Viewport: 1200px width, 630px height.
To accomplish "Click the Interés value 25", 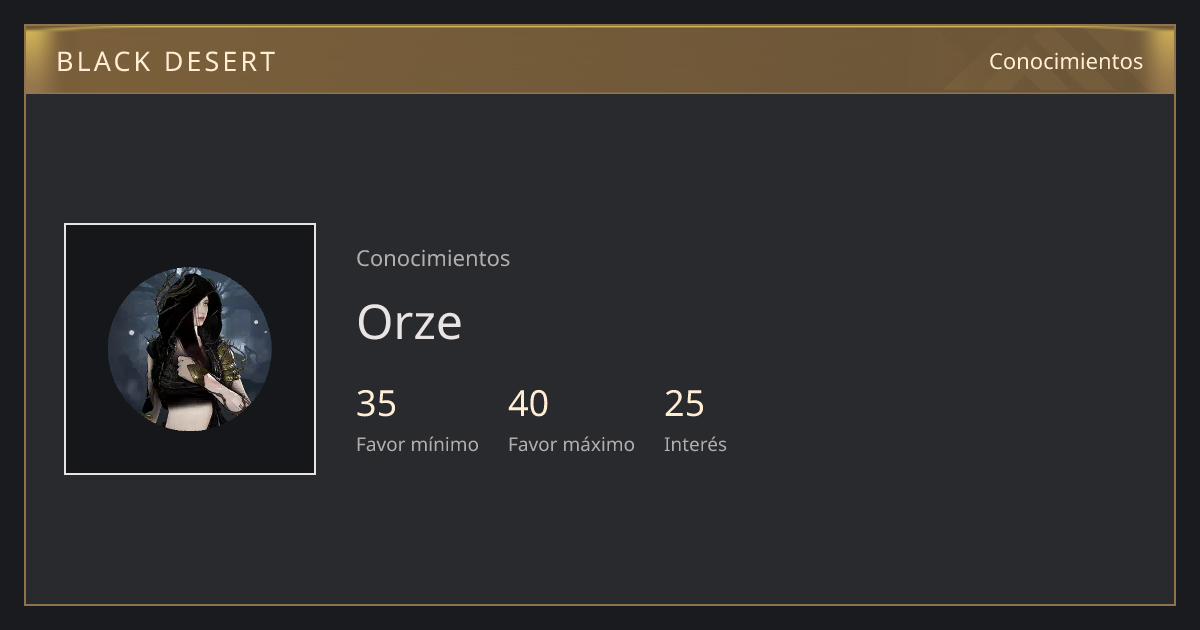I will pyautogui.click(x=684, y=404).
